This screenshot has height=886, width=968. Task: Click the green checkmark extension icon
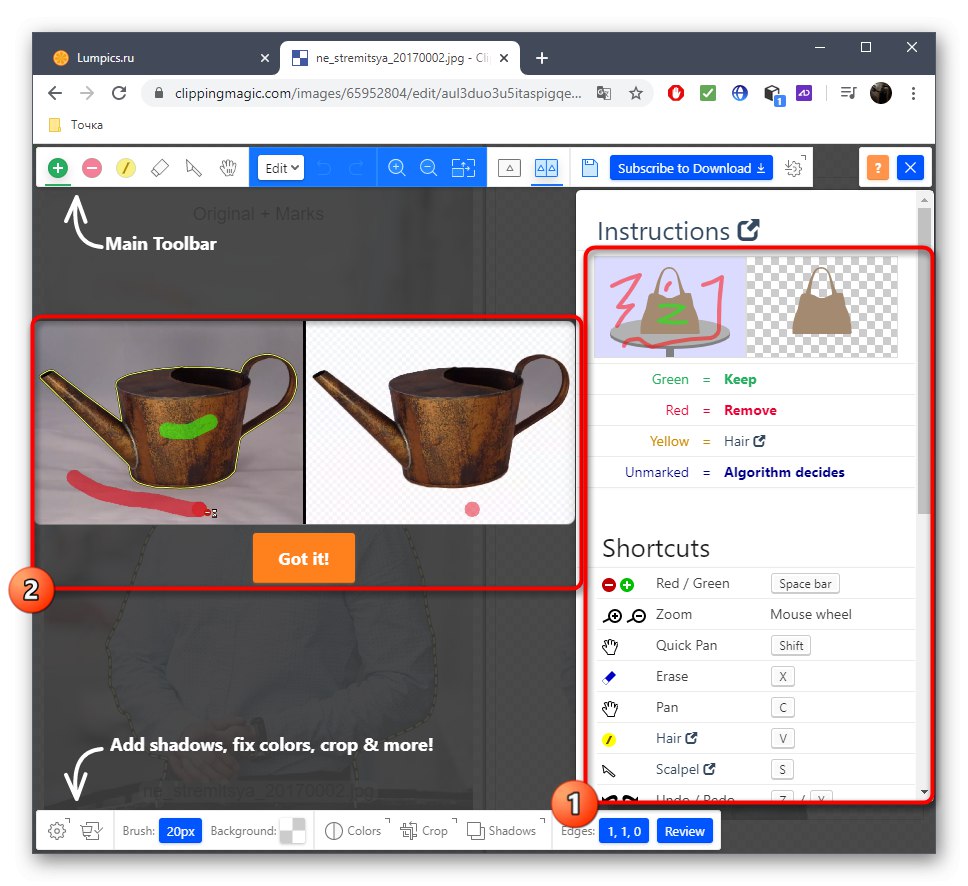click(x=707, y=93)
